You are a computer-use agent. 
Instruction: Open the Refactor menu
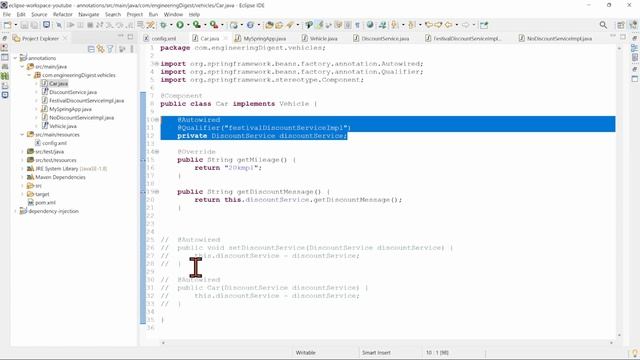pos(62,14)
